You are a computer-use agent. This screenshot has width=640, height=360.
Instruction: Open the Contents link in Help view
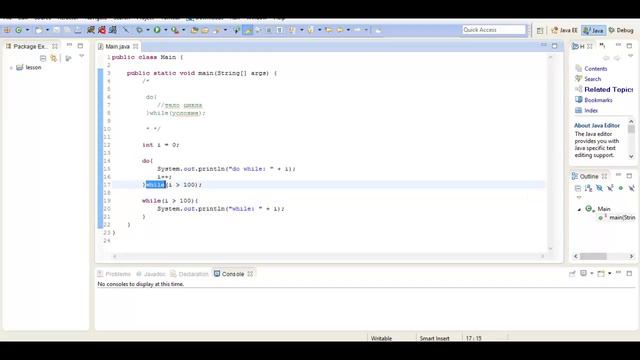coord(596,69)
